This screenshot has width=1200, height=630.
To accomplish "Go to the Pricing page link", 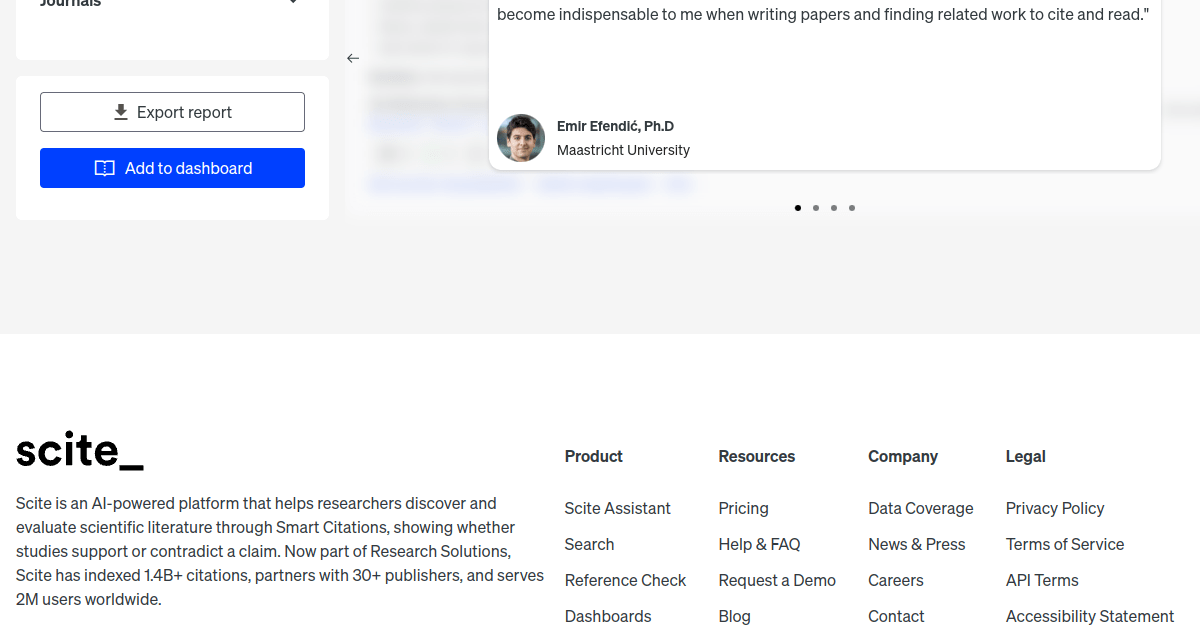I will tap(743, 508).
